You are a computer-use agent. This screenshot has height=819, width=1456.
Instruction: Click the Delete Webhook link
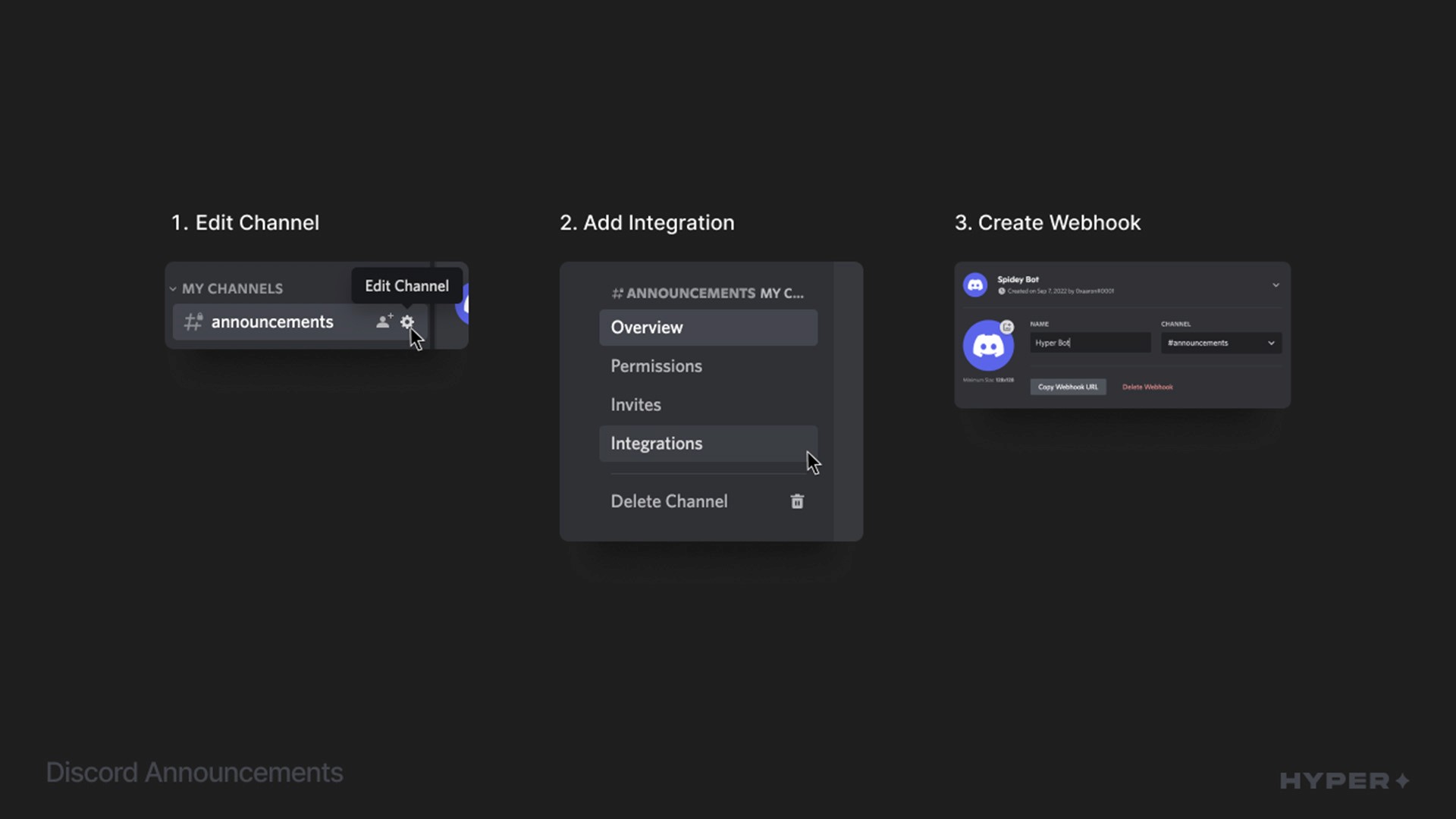[x=1147, y=387]
